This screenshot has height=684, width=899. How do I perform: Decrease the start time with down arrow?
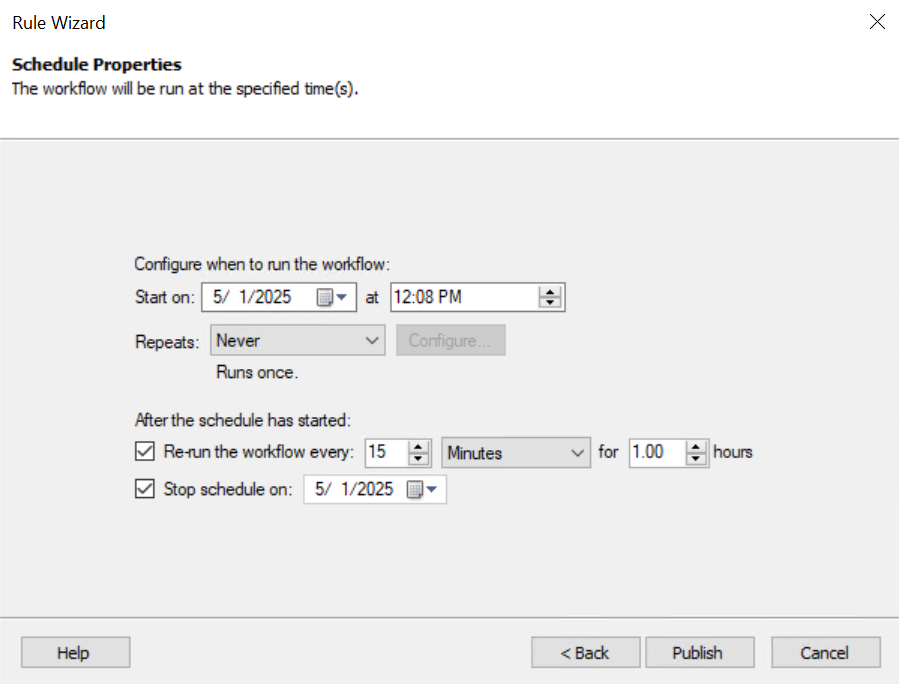[x=550, y=302]
